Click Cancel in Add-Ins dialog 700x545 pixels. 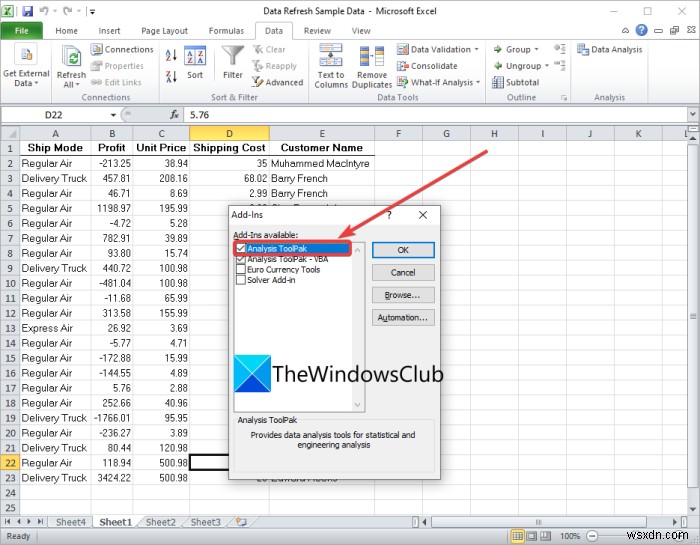[x=403, y=272]
